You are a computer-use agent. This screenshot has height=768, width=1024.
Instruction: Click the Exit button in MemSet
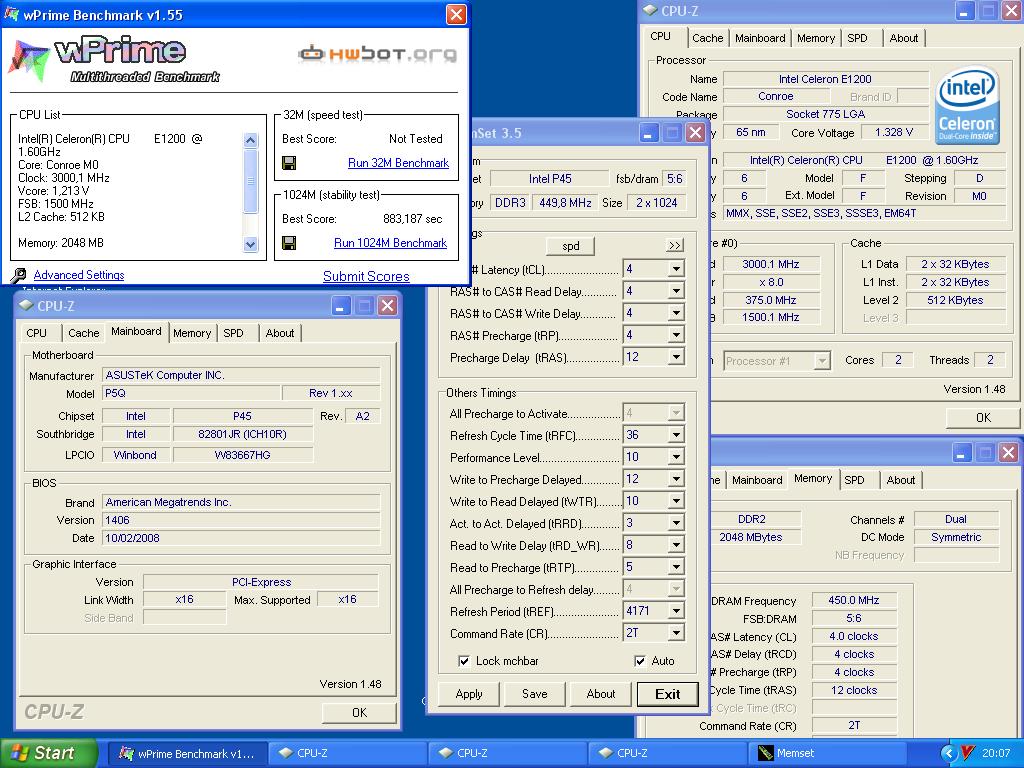pos(667,694)
